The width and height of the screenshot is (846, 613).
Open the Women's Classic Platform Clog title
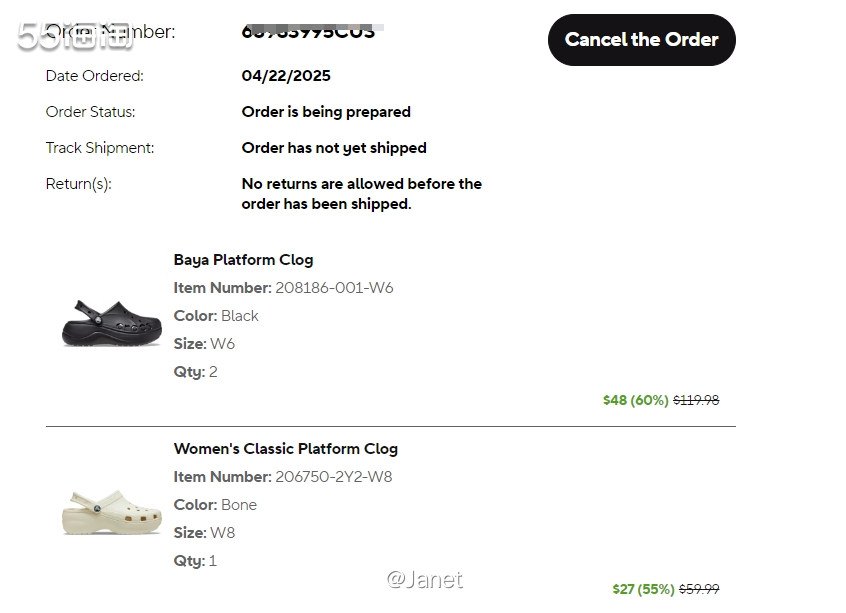coord(285,449)
